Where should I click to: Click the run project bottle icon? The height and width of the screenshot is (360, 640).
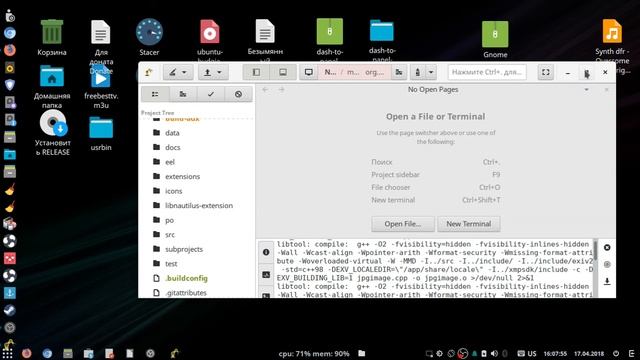(x=417, y=72)
